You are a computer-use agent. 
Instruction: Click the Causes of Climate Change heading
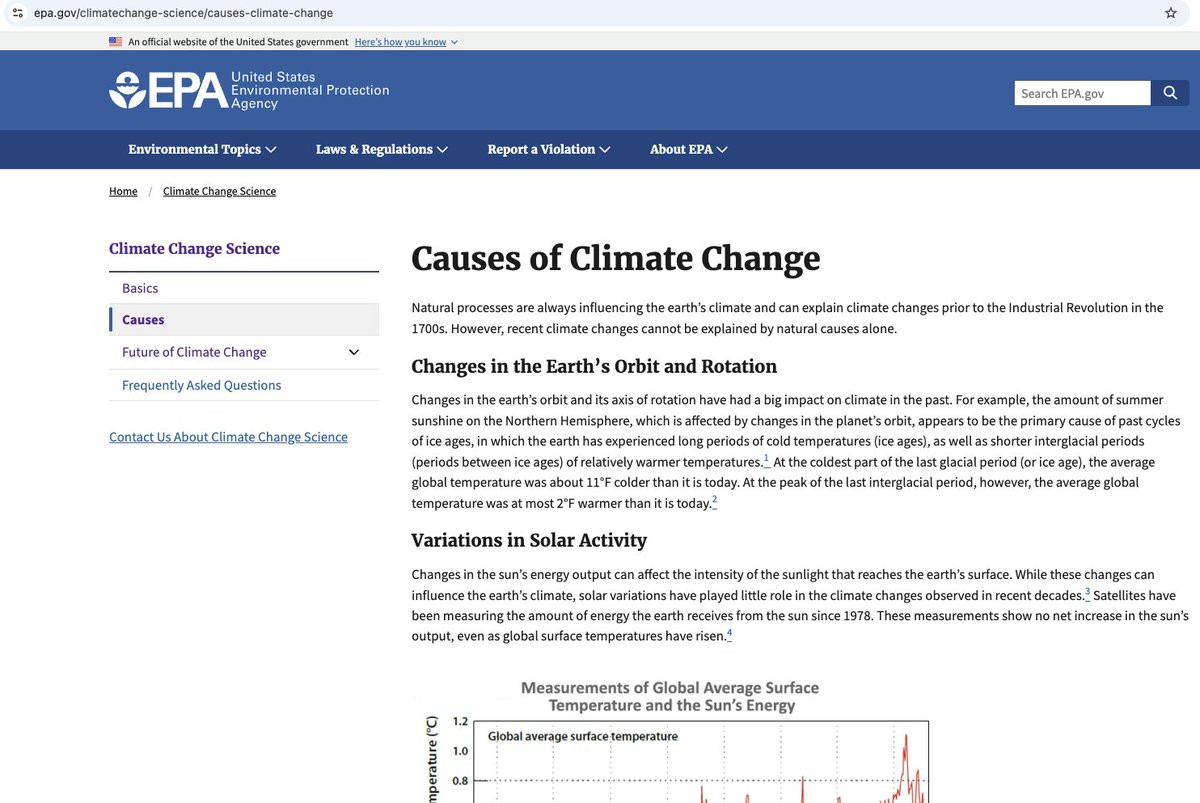click(616, 258)
